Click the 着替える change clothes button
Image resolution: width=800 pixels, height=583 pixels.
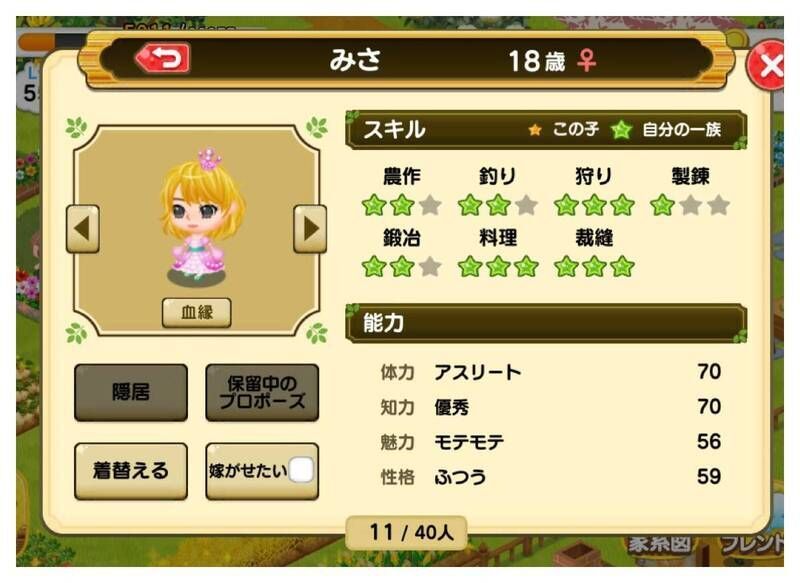(131, 471)
